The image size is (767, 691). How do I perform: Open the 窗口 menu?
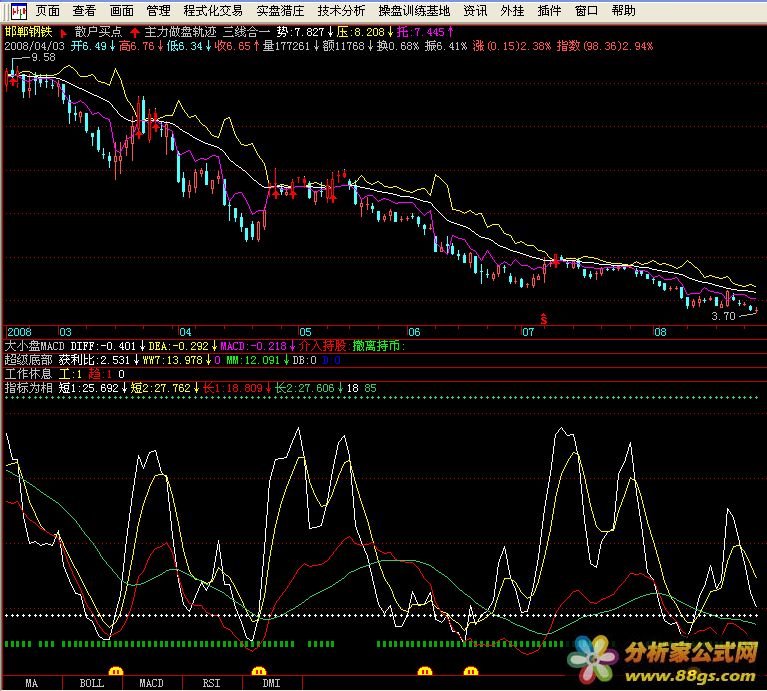tap(586, 11)
